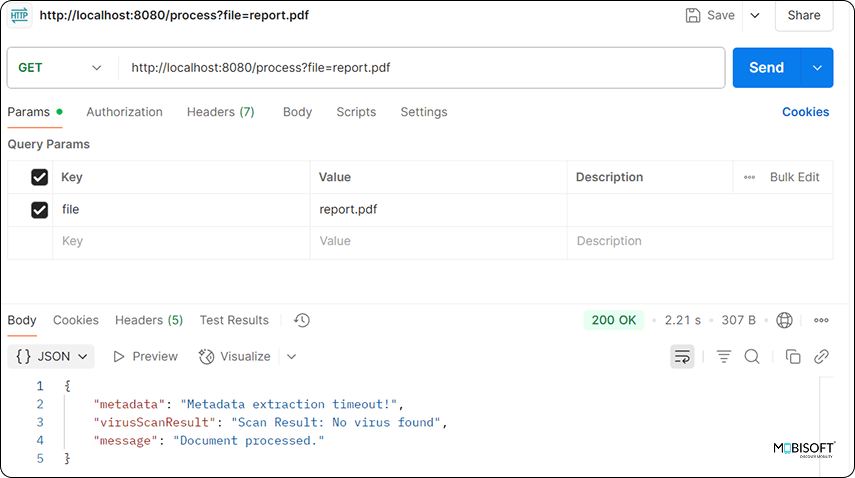Open response more options ellipsis
The image size is (855, 478).
point(821,320)
